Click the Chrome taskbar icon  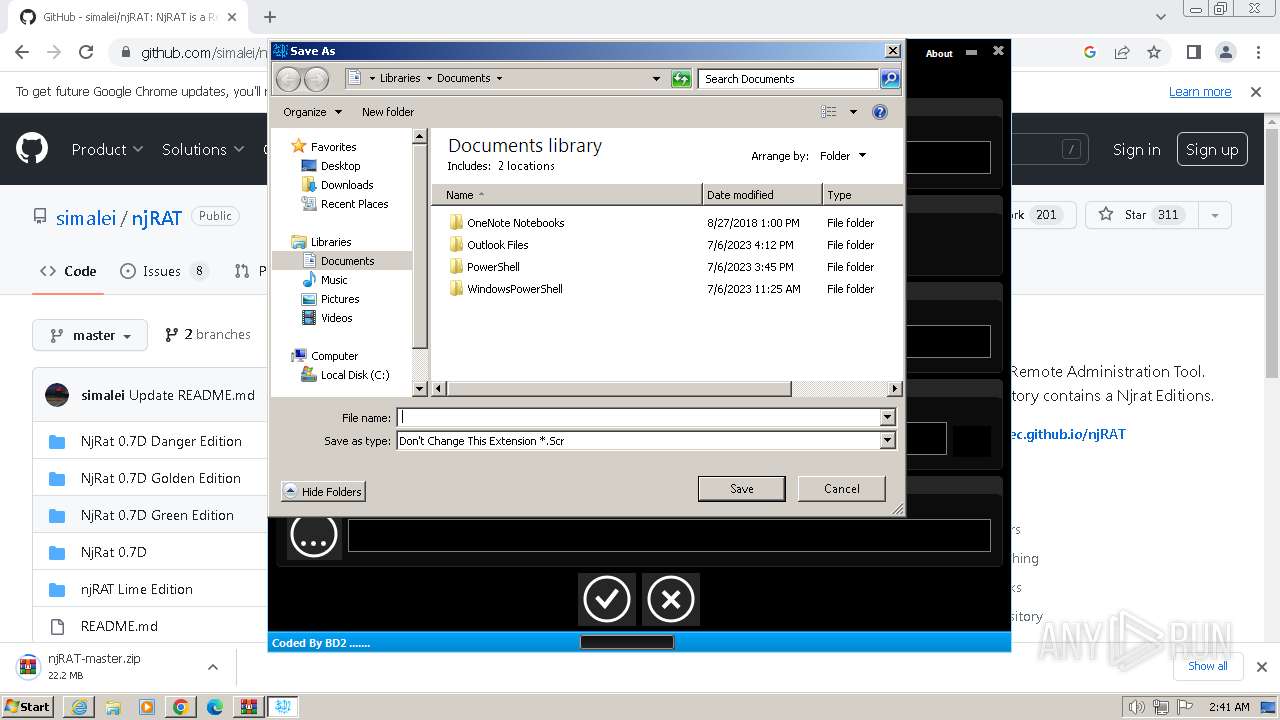(x=181, y=707)
